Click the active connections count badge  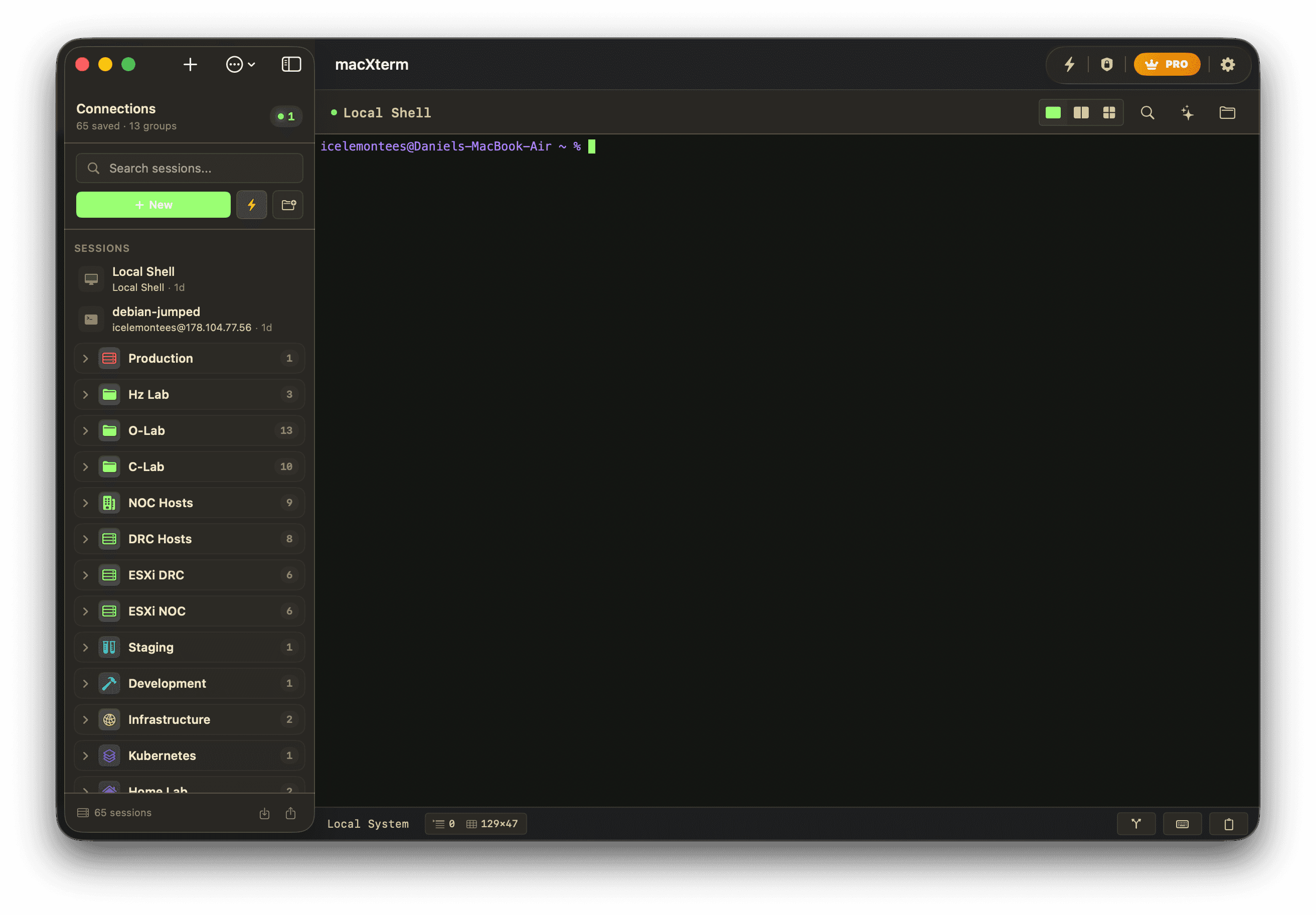[x=286, y=116]
